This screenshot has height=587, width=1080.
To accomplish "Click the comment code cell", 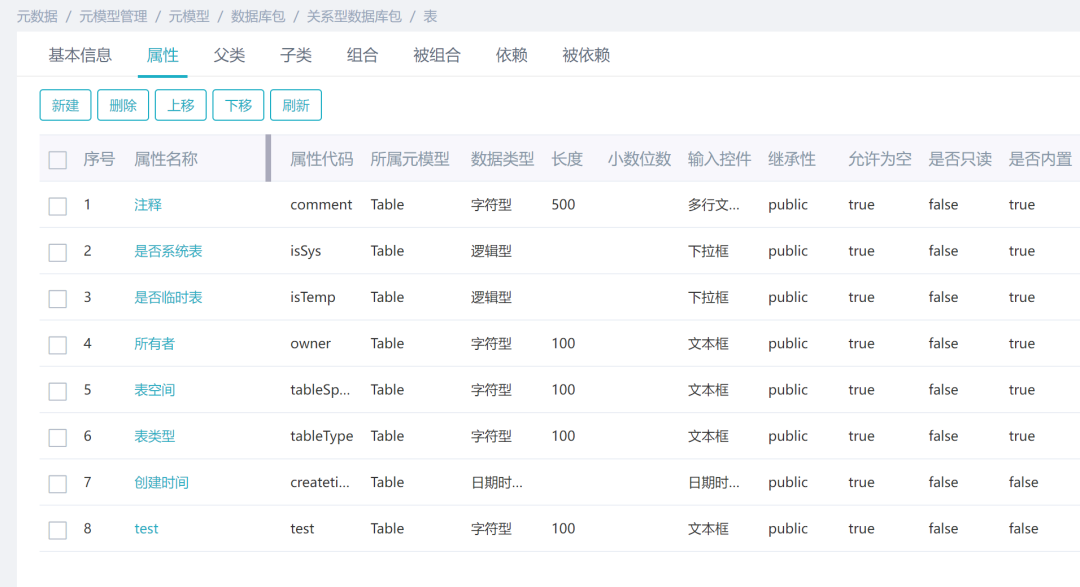I will click(321, 205).
